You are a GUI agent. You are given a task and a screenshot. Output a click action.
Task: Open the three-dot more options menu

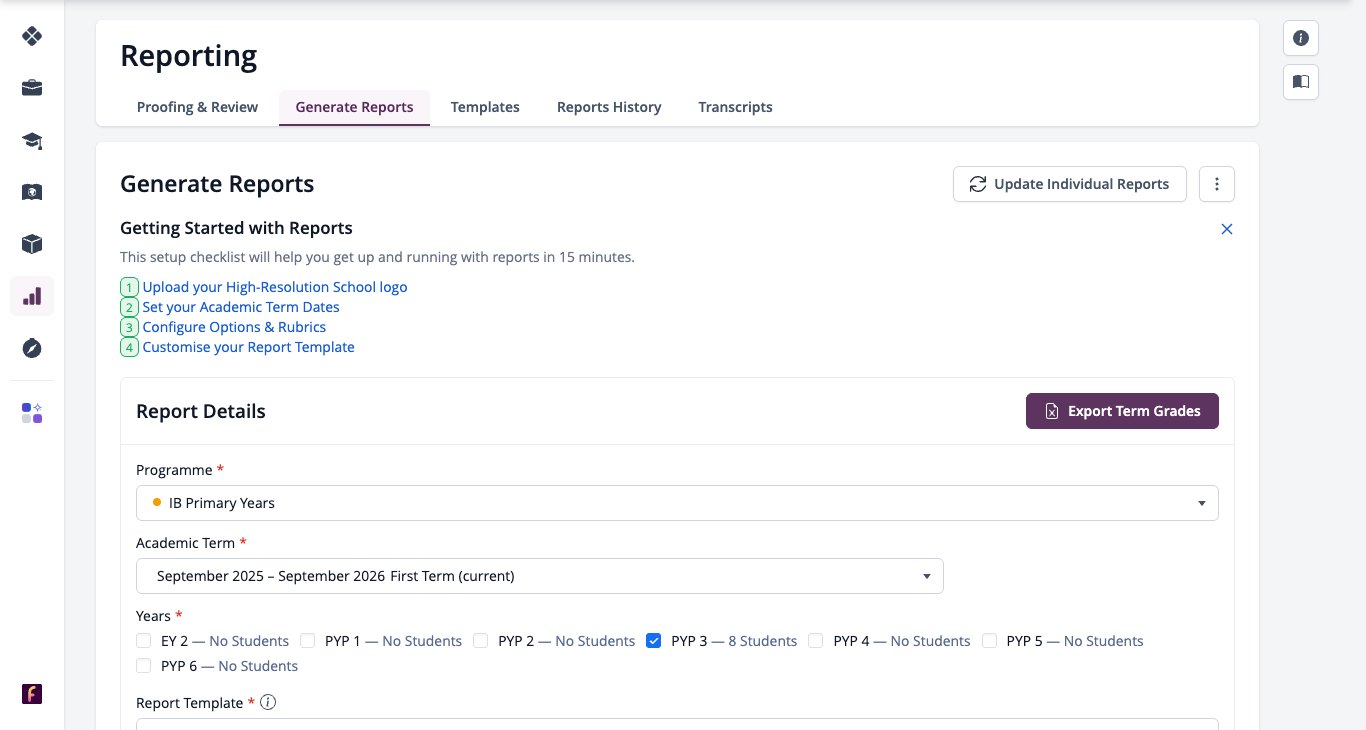point(1217,184)
